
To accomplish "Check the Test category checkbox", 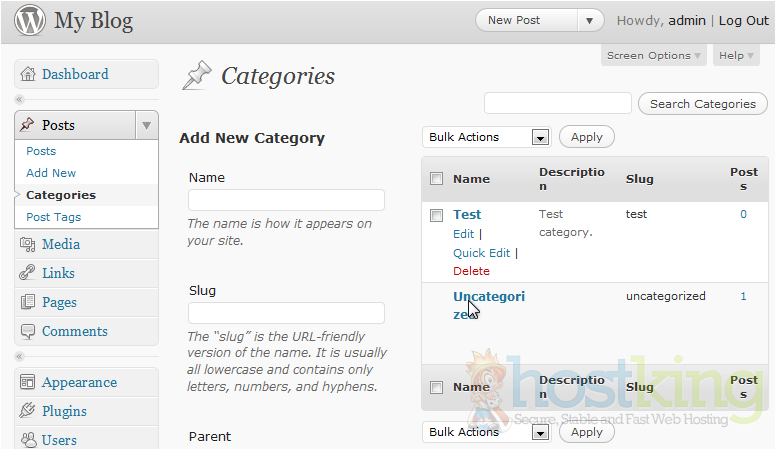I will tap(436, 215).
